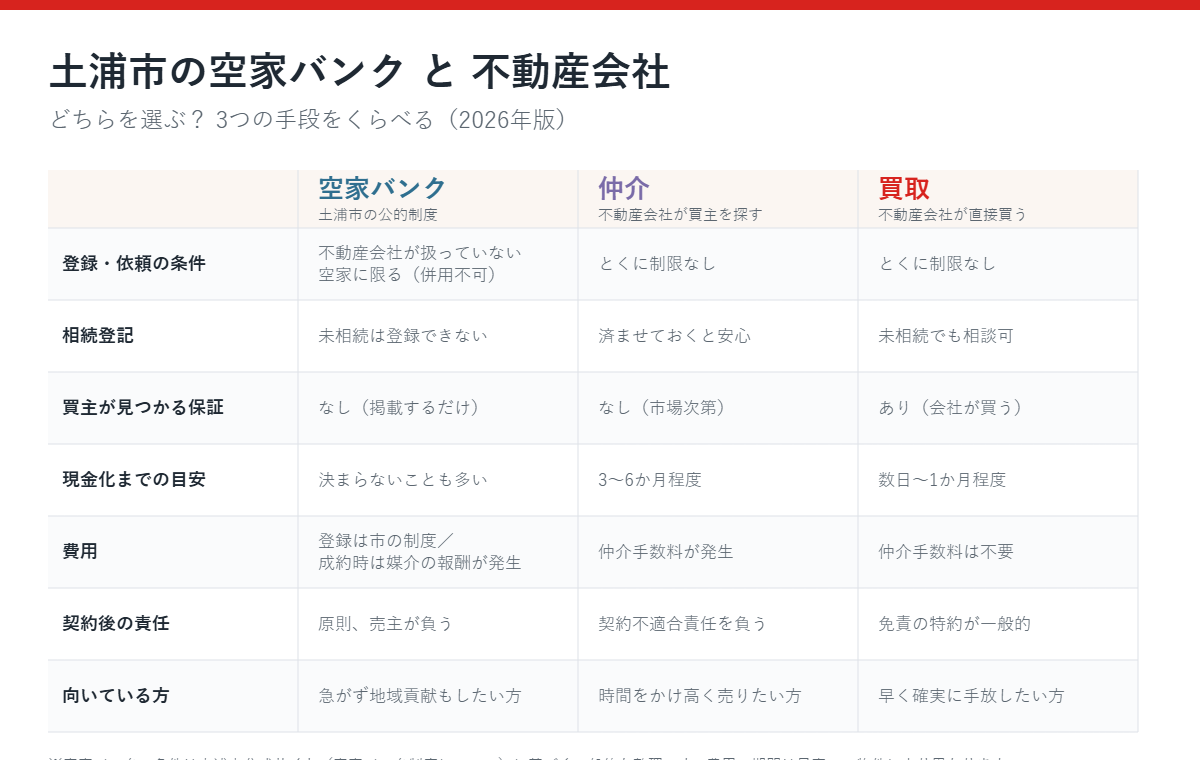The width and height of the screenshot is (1200, 760).
Task: Select the row label '費用'
Action: [x=80, y=552]
